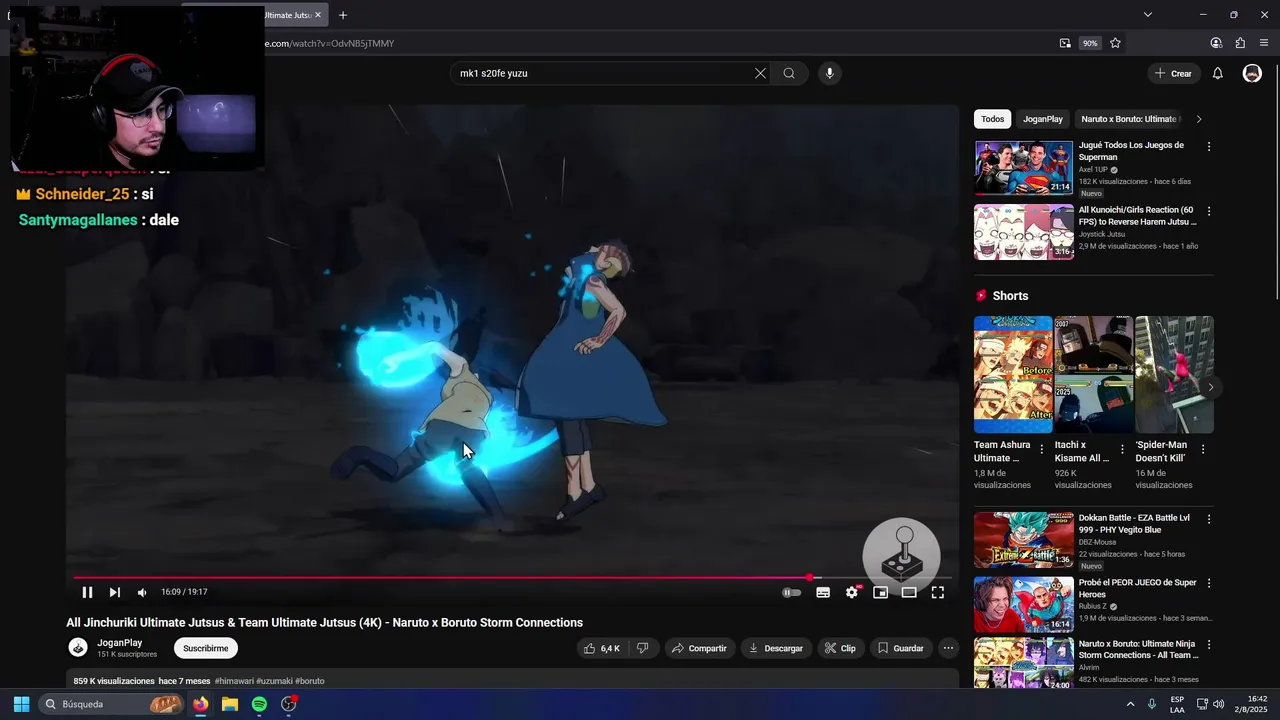Open Team Ashura Ultimate short
Viewport: 1280px width, 720px height.
pyautogui.click(x=1013, y=374)
